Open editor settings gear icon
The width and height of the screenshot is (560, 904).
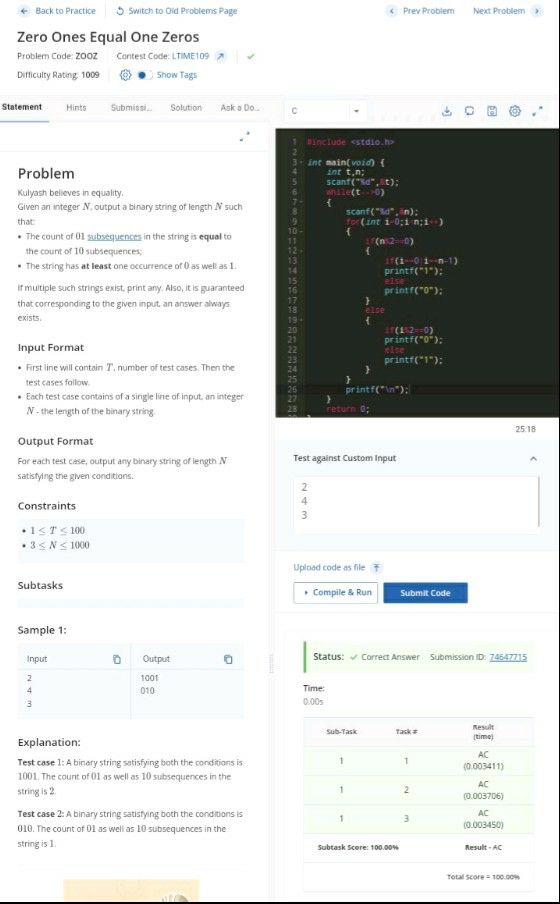(x=515, y=111)
